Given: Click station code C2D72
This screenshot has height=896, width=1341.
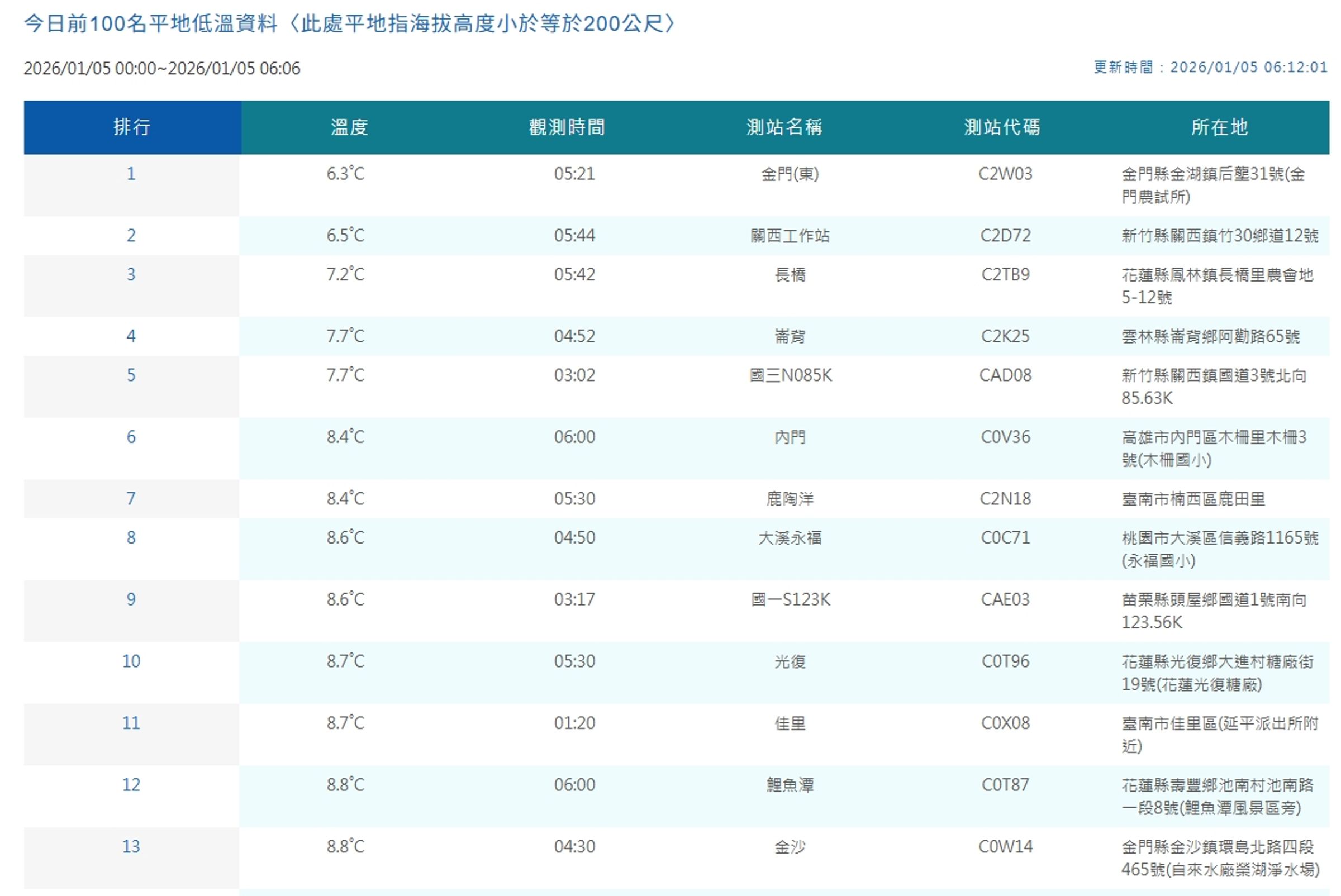Looking at the screenshot, I should click(x=1005, y=235).
